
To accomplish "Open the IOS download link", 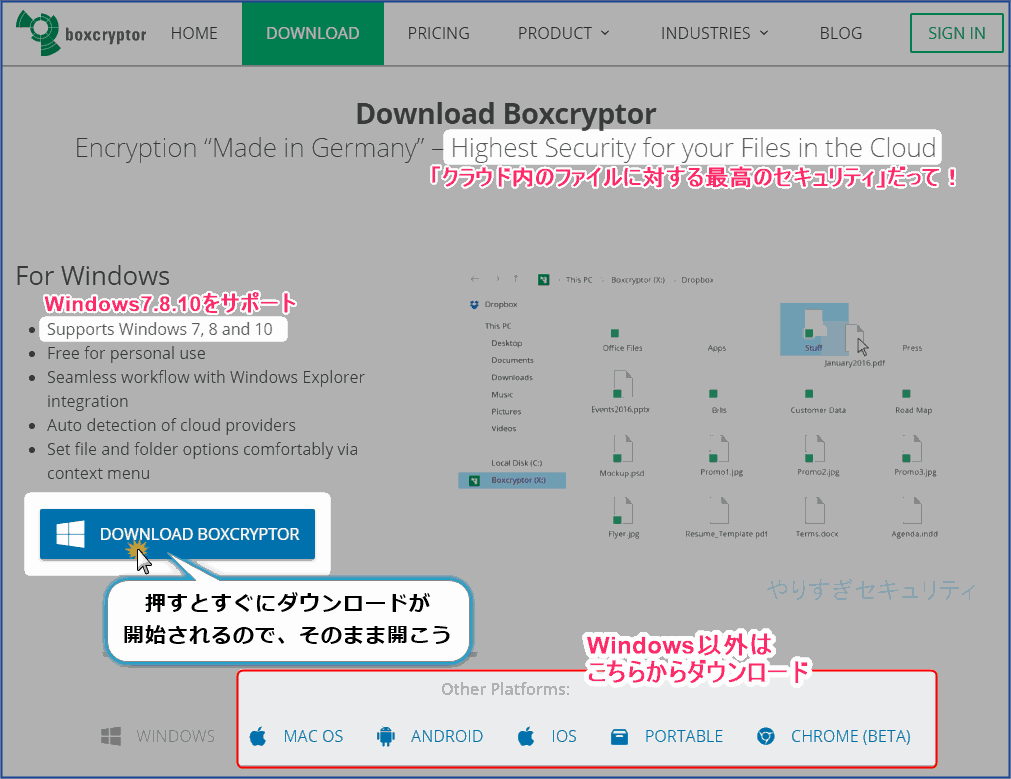I will click(564, 736).
